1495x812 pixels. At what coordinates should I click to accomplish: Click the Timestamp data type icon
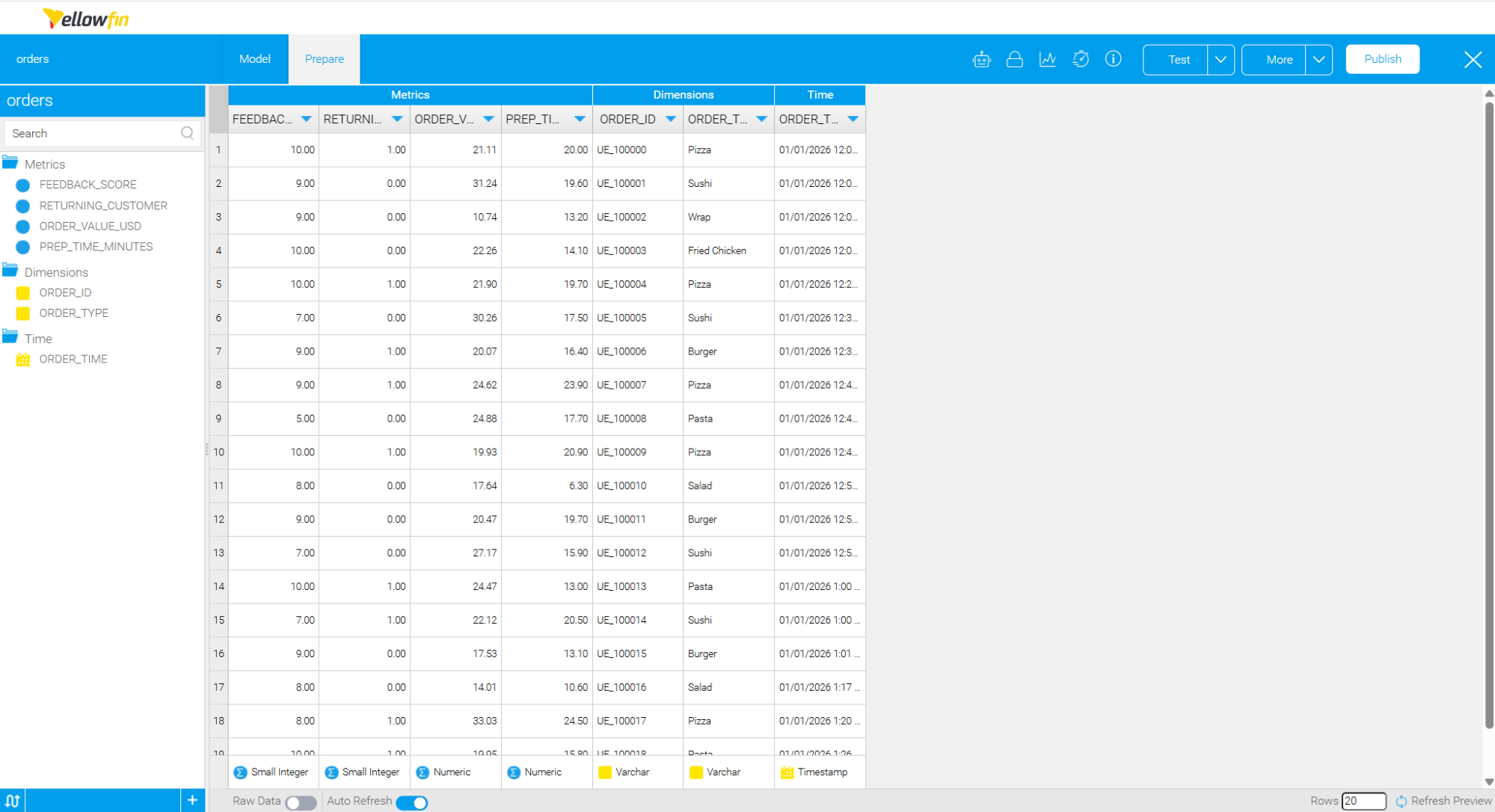pyautogui.click(x=787, y=772)
